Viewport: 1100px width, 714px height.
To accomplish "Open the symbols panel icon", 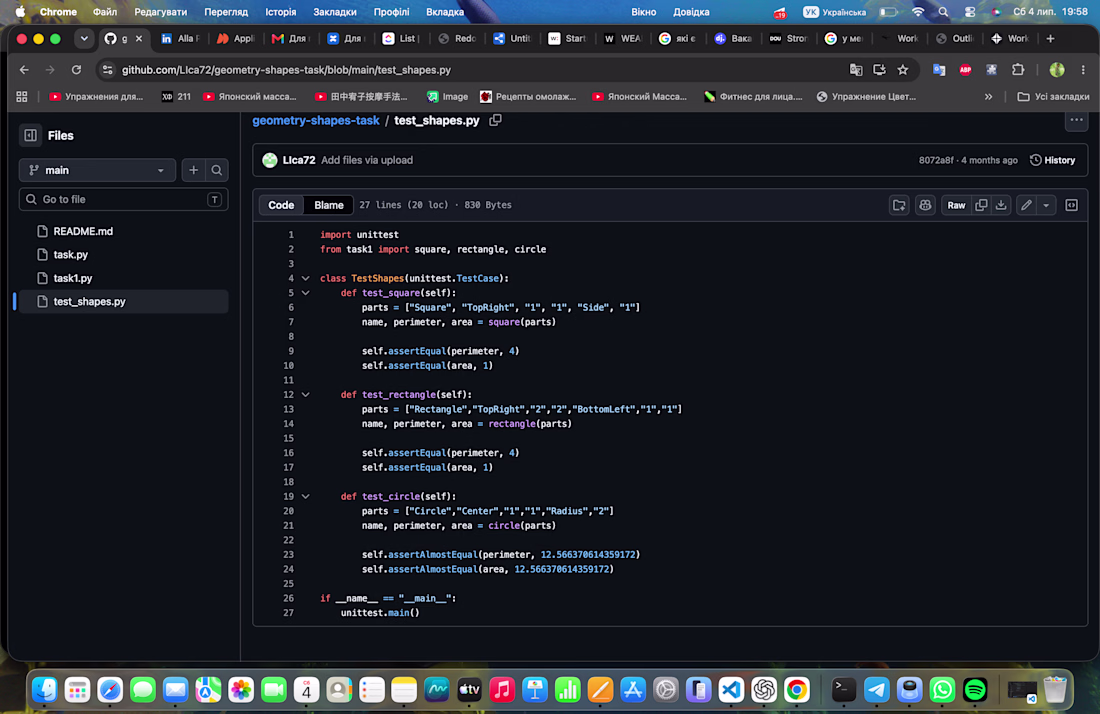I will [x=1071, y=206].
